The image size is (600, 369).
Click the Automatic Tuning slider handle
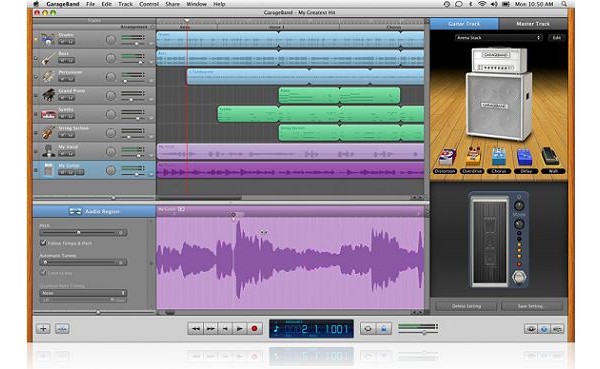[x=45, y=262]
